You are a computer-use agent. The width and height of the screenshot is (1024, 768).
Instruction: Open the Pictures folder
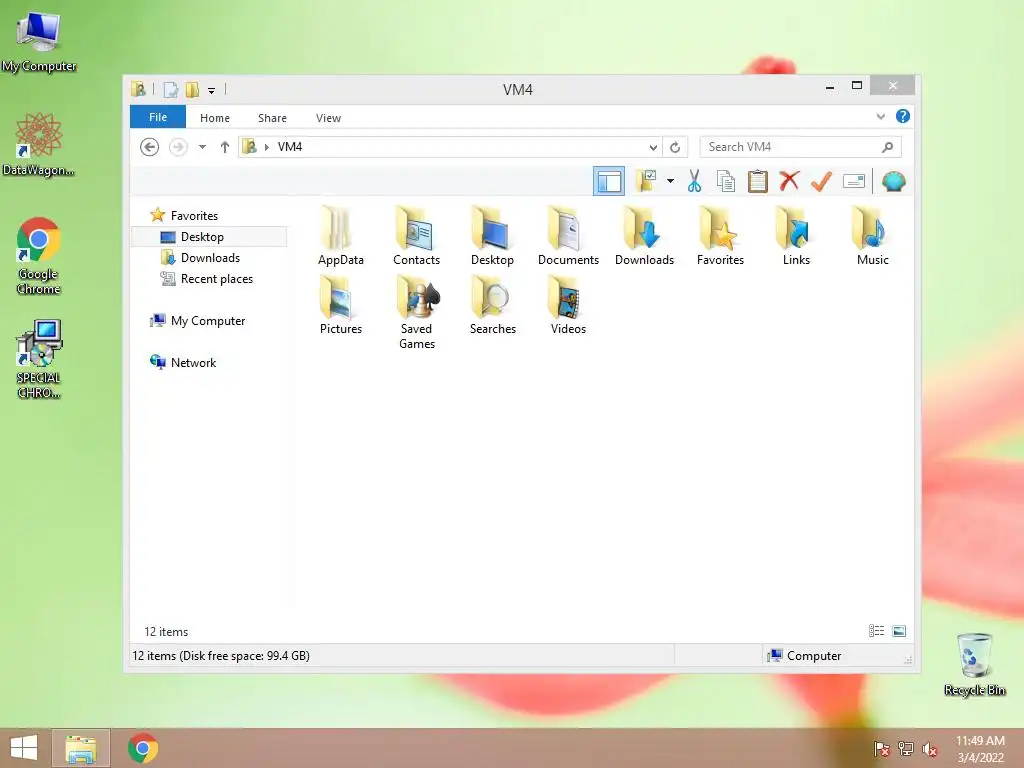(340, 306)
